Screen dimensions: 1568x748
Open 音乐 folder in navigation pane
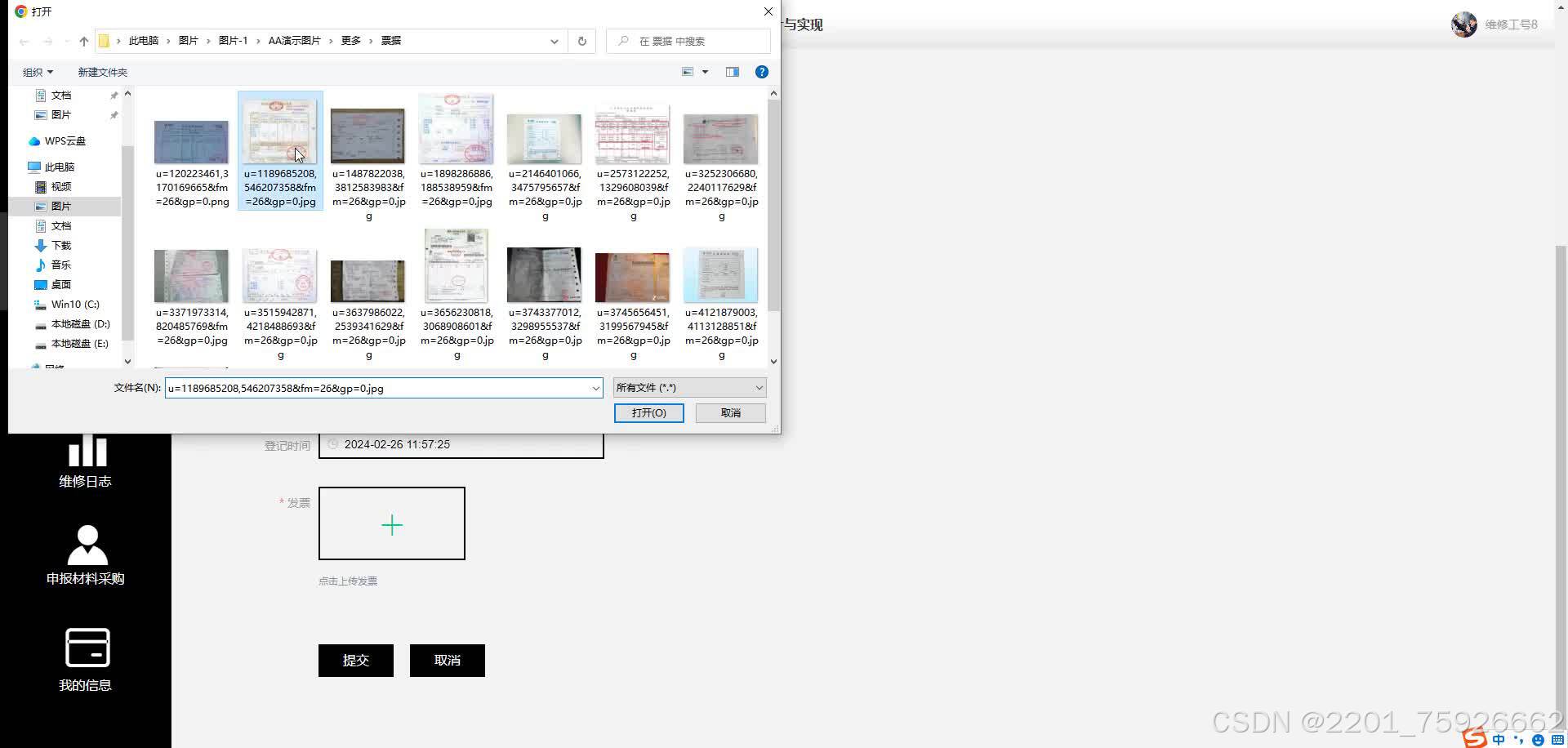(x=61, y=265)
